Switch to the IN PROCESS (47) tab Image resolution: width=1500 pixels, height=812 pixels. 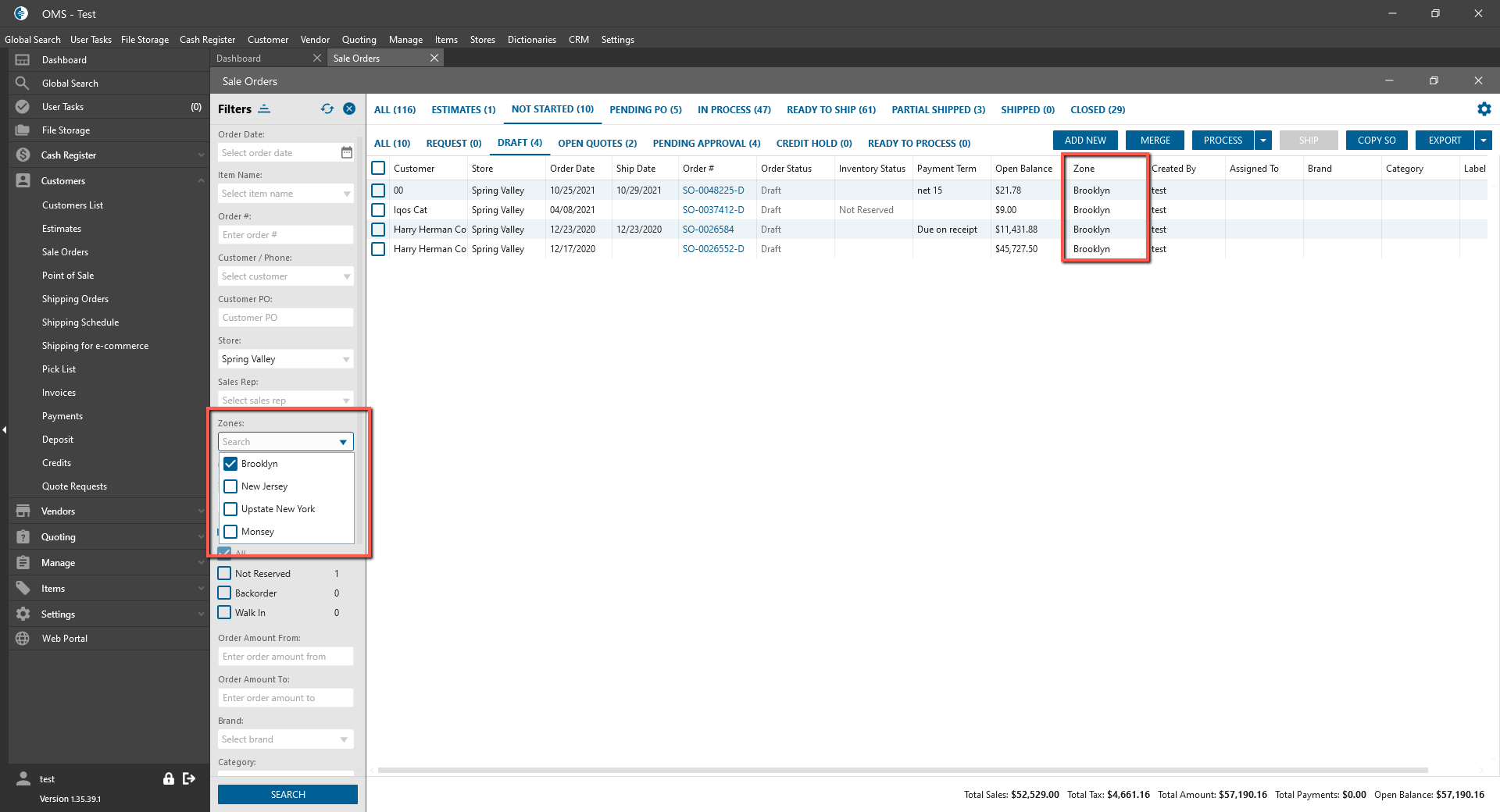pos(734,110)
